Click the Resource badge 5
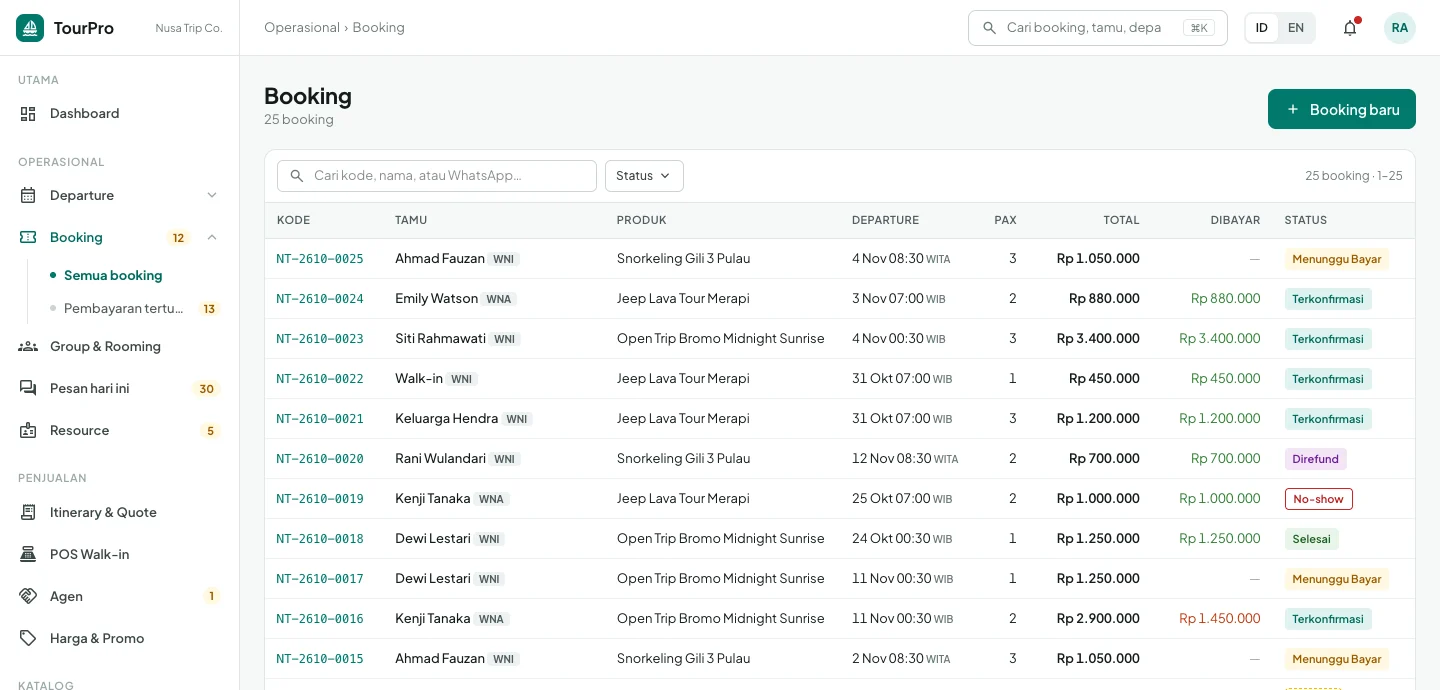This screenshot has width=1440, height=690. [210, 431]
